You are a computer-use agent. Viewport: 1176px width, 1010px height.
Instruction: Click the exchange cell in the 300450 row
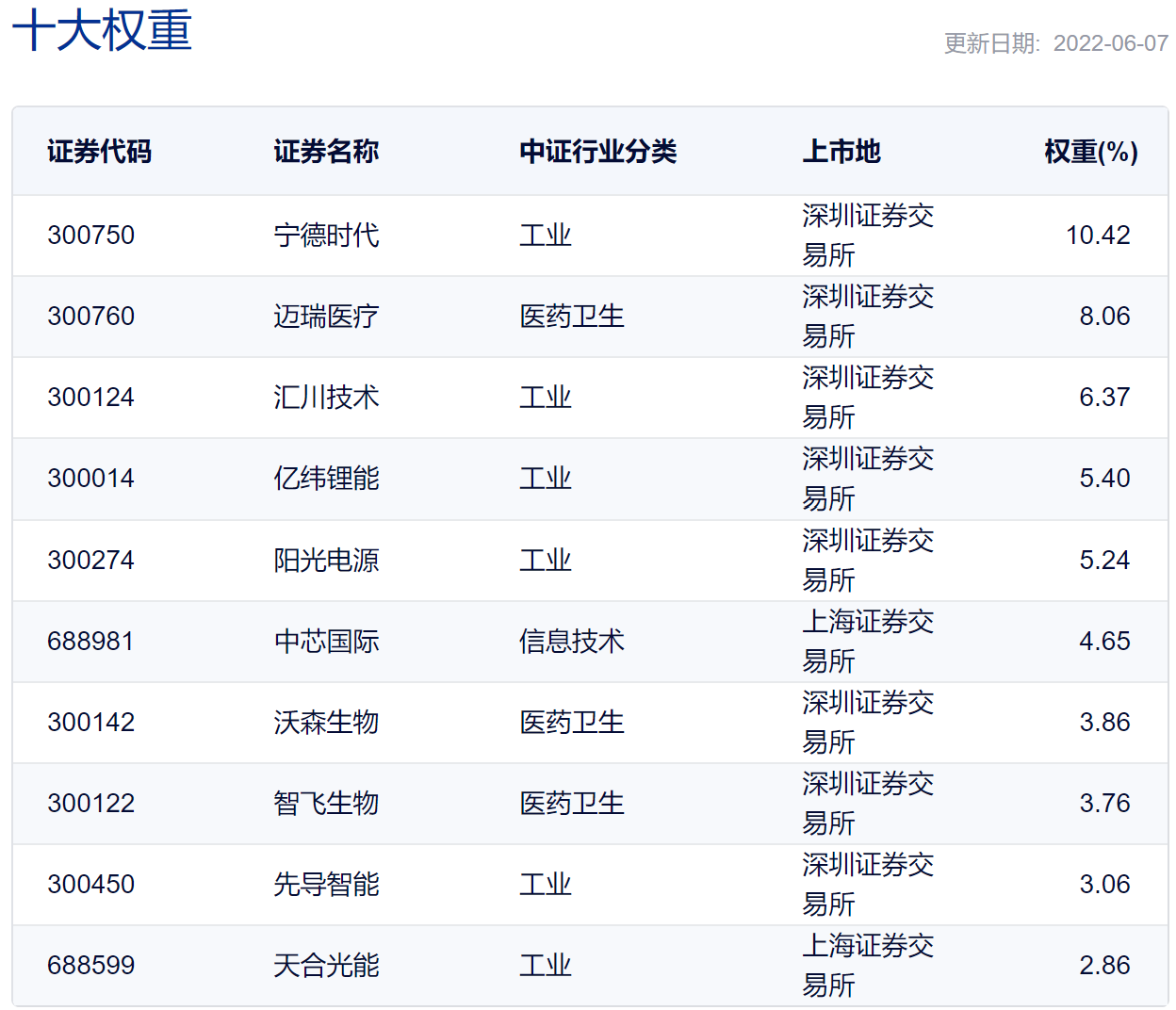click(x=868, y=884)
